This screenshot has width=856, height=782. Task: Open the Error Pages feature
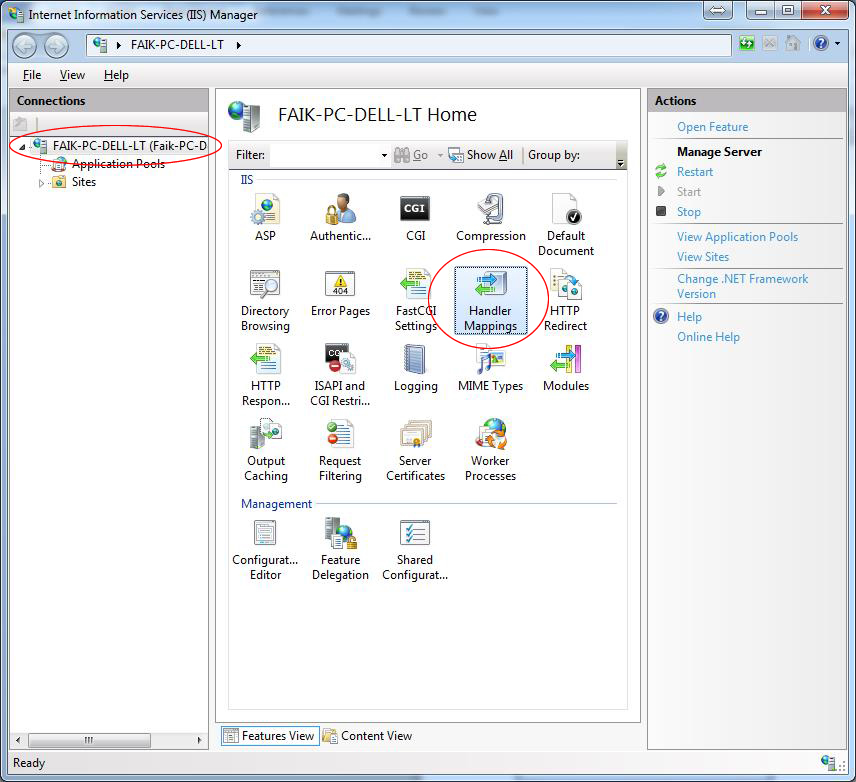tap(341, 293)
